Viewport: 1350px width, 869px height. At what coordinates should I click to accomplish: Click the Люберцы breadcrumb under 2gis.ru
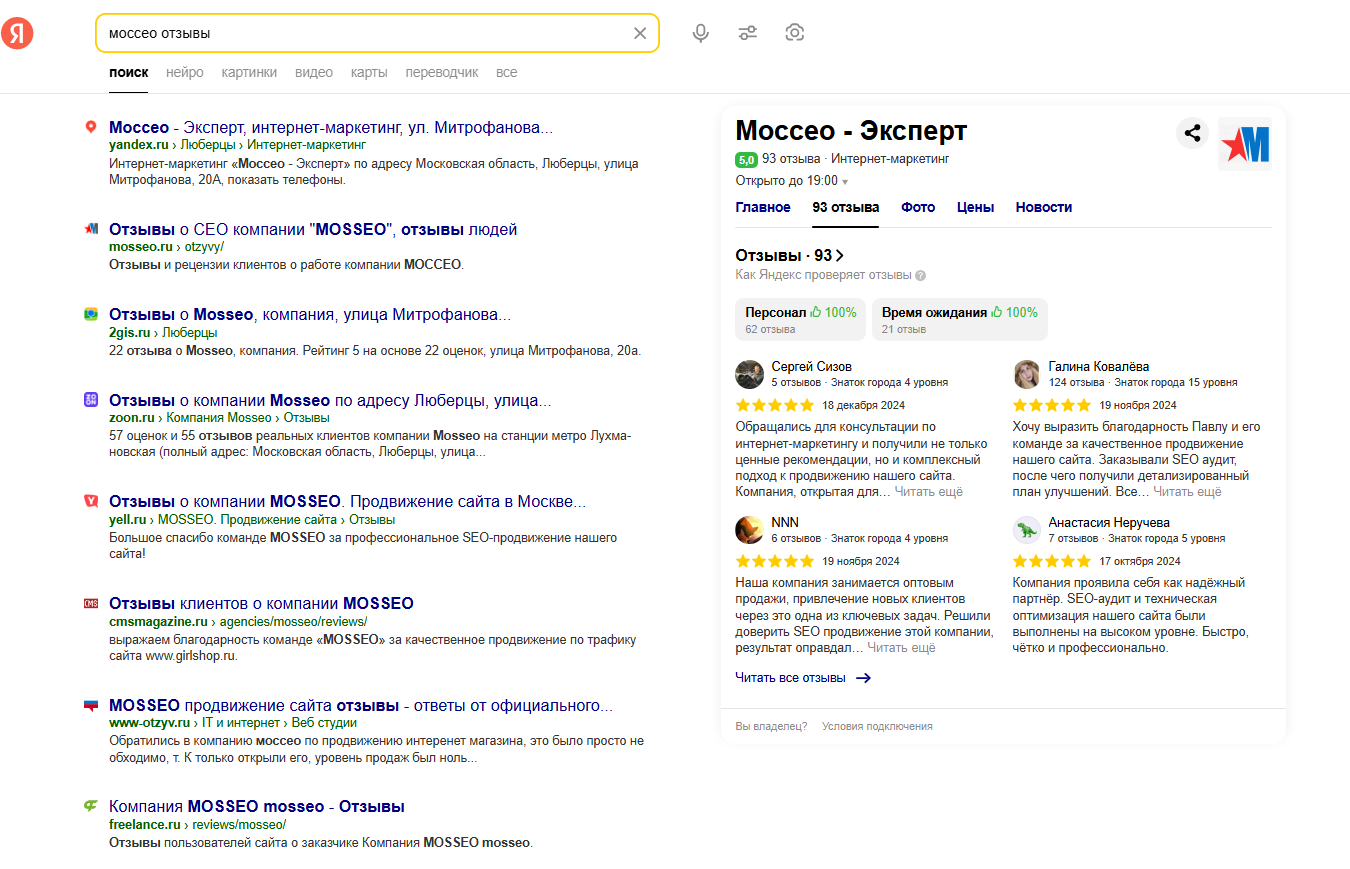point(190,333)
